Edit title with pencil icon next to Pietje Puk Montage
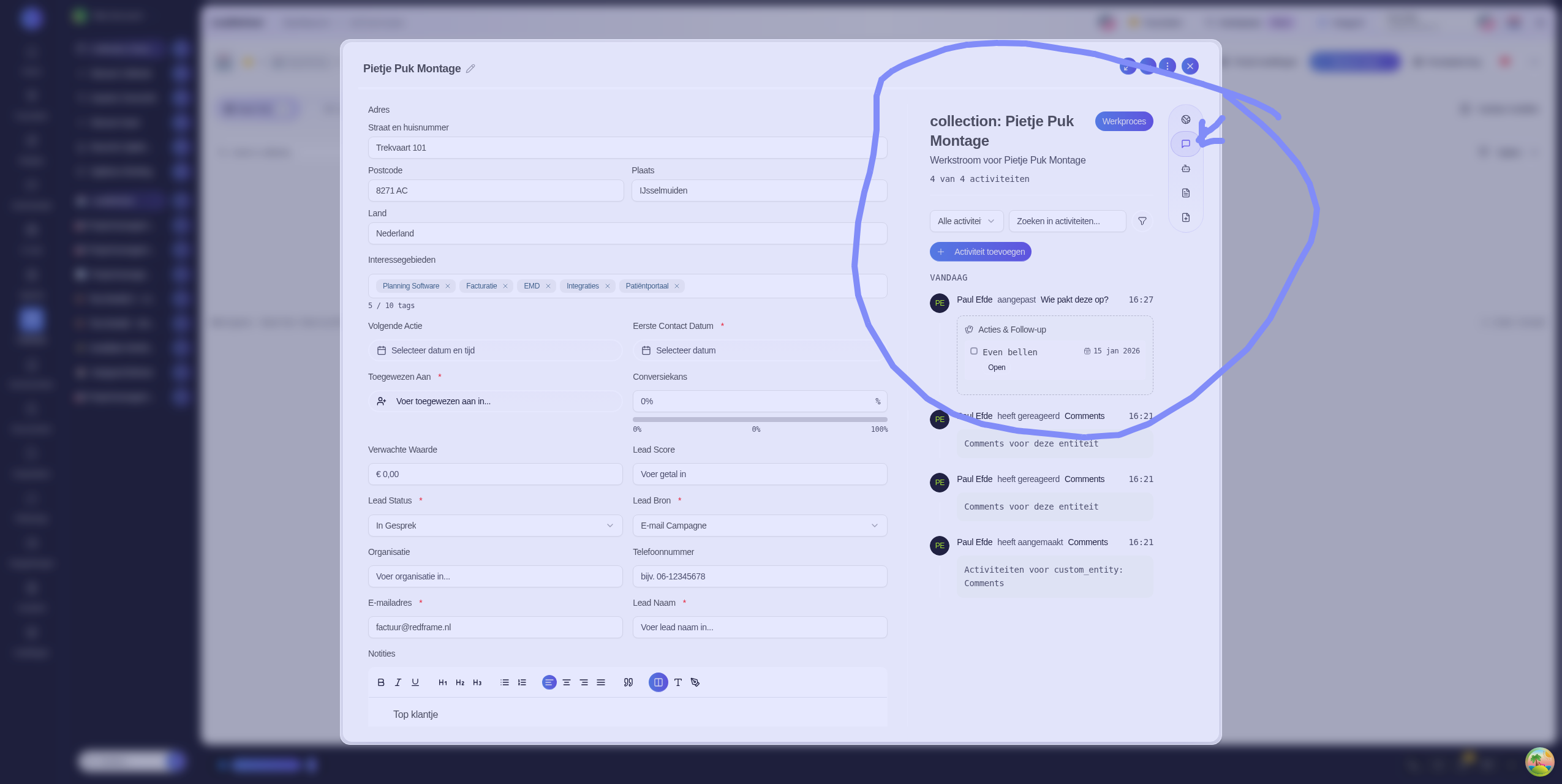The image size is (1562, 784). (470, 69)
